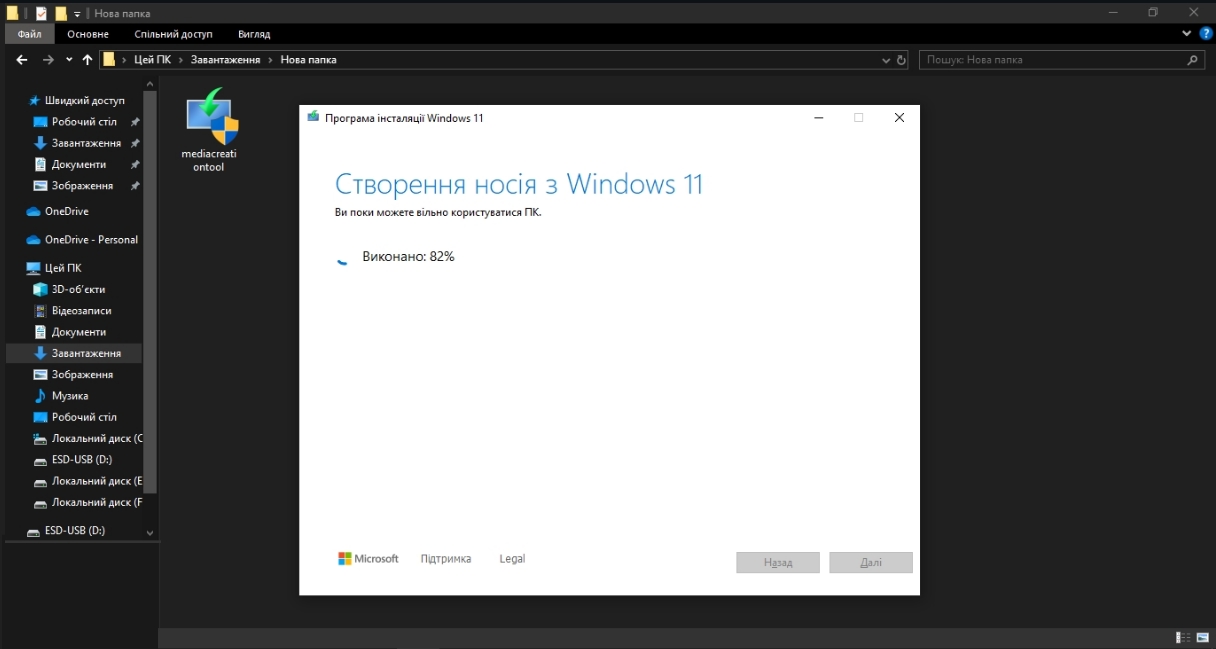Open Зображення under Цей ПК
This screenshot has width=1216, height=649.
click(x=82, y=375)
